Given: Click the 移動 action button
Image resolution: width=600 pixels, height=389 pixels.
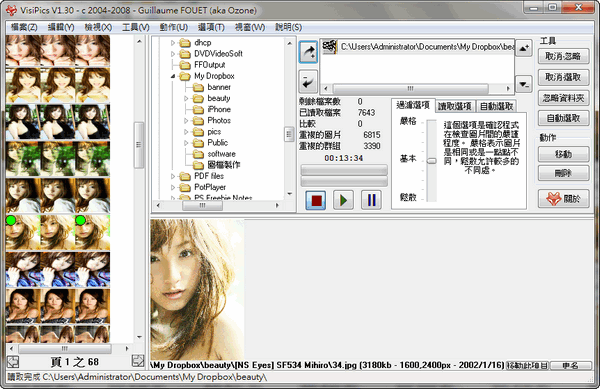Looking at the screenshot, I should pos(563,154).
